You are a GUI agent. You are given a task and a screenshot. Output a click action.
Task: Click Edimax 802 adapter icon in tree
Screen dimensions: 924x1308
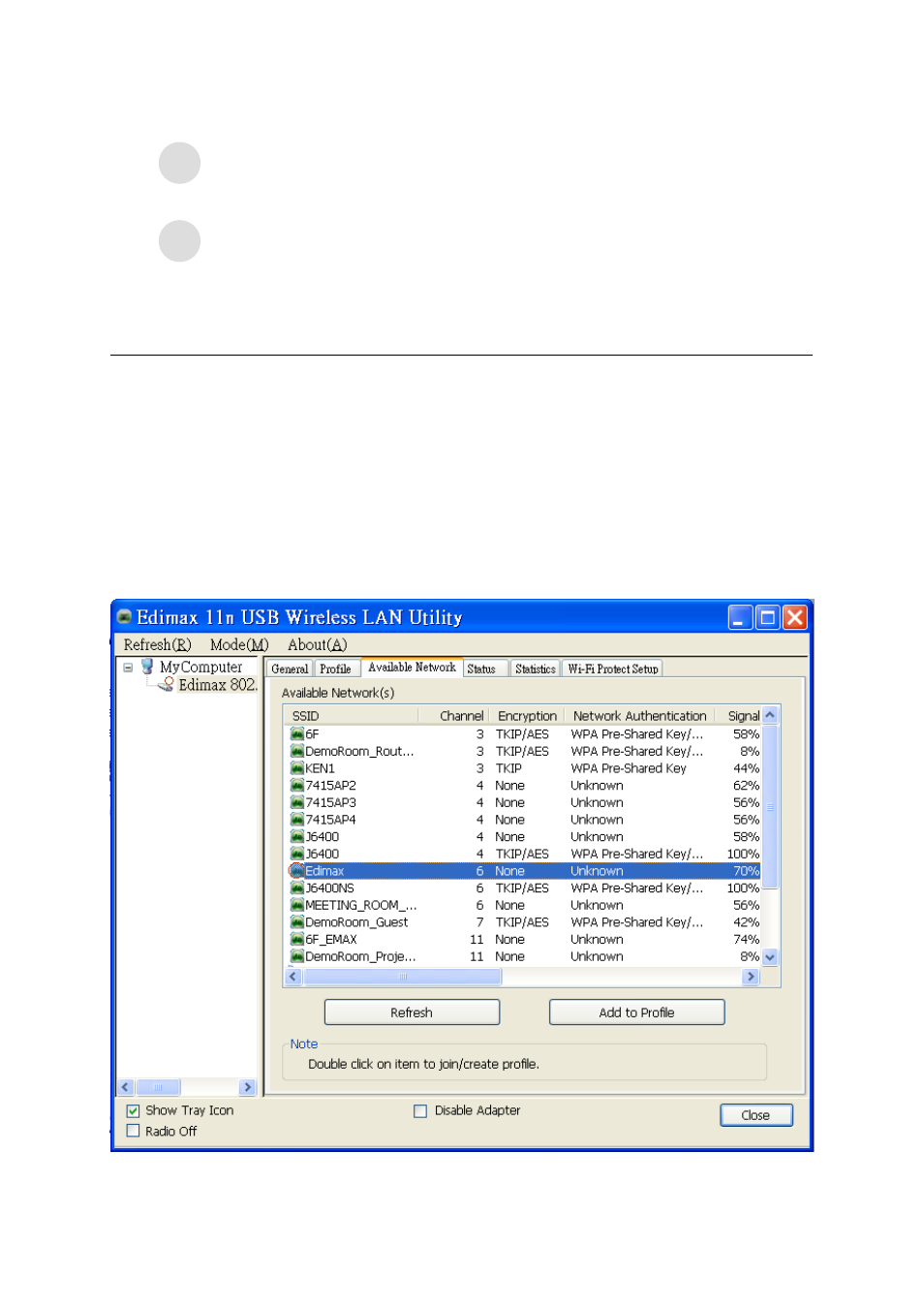167,684
